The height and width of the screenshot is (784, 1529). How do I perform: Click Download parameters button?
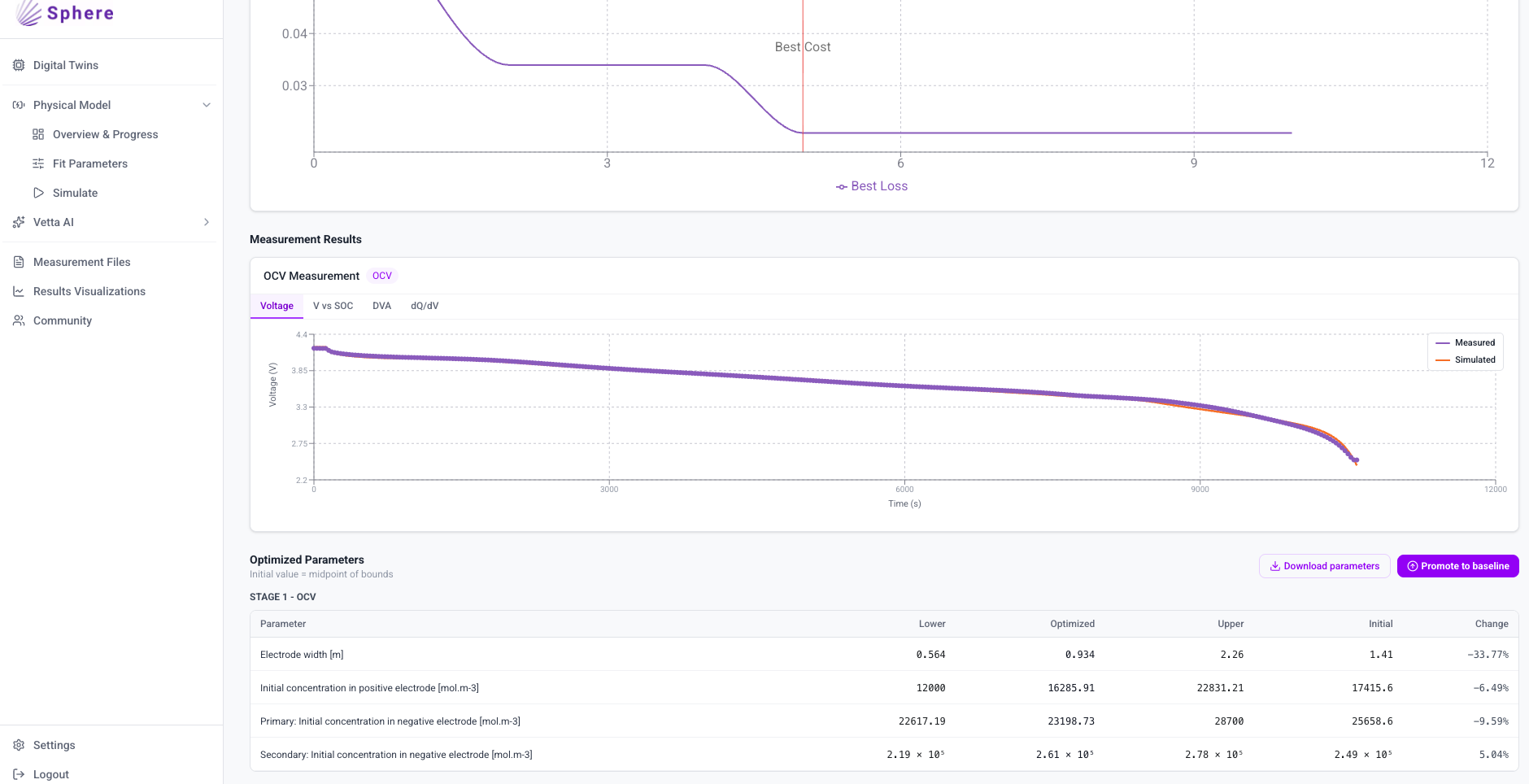click(x=1324, y=566)
